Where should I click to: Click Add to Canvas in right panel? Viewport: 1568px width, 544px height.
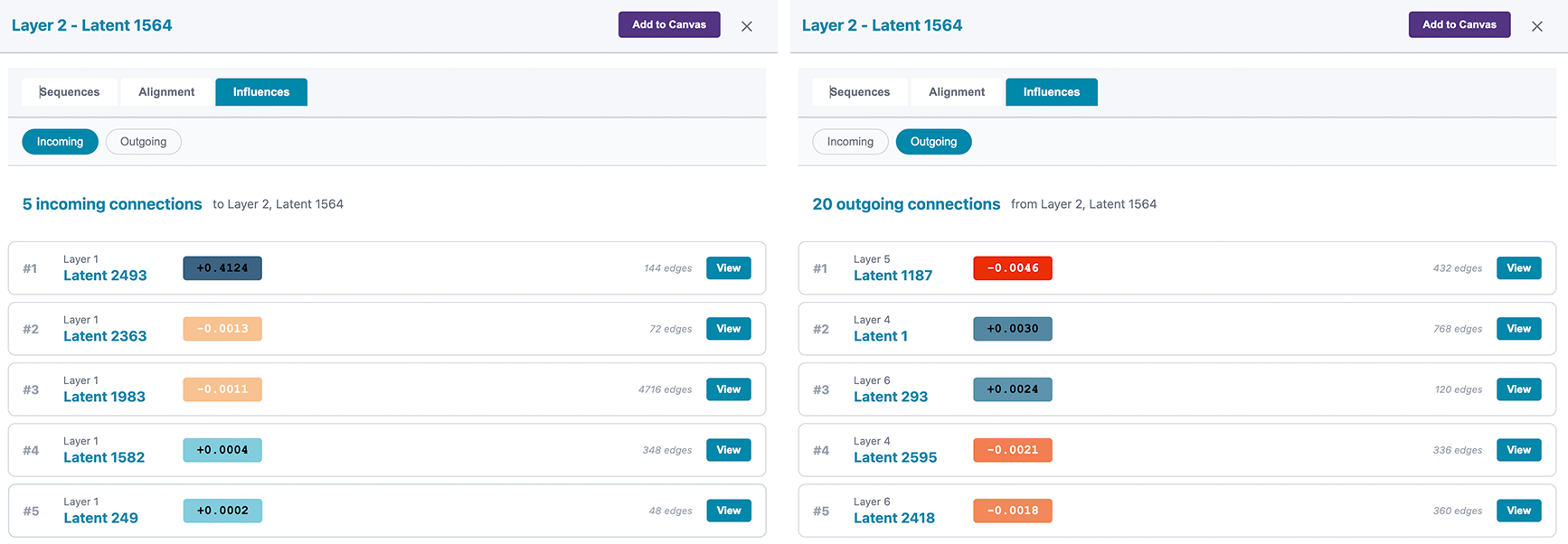click(1459, 24)
